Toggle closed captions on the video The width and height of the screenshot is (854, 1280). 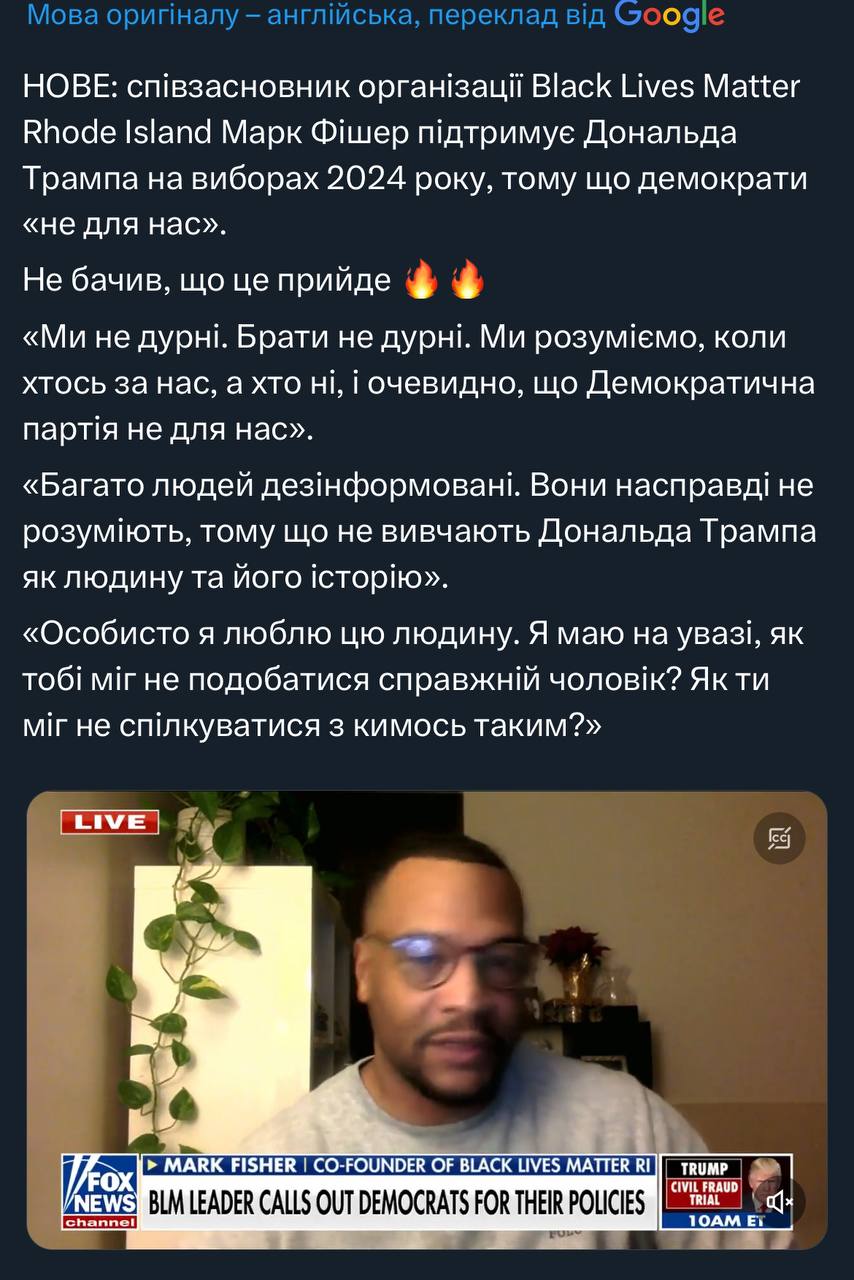[779, 838]
